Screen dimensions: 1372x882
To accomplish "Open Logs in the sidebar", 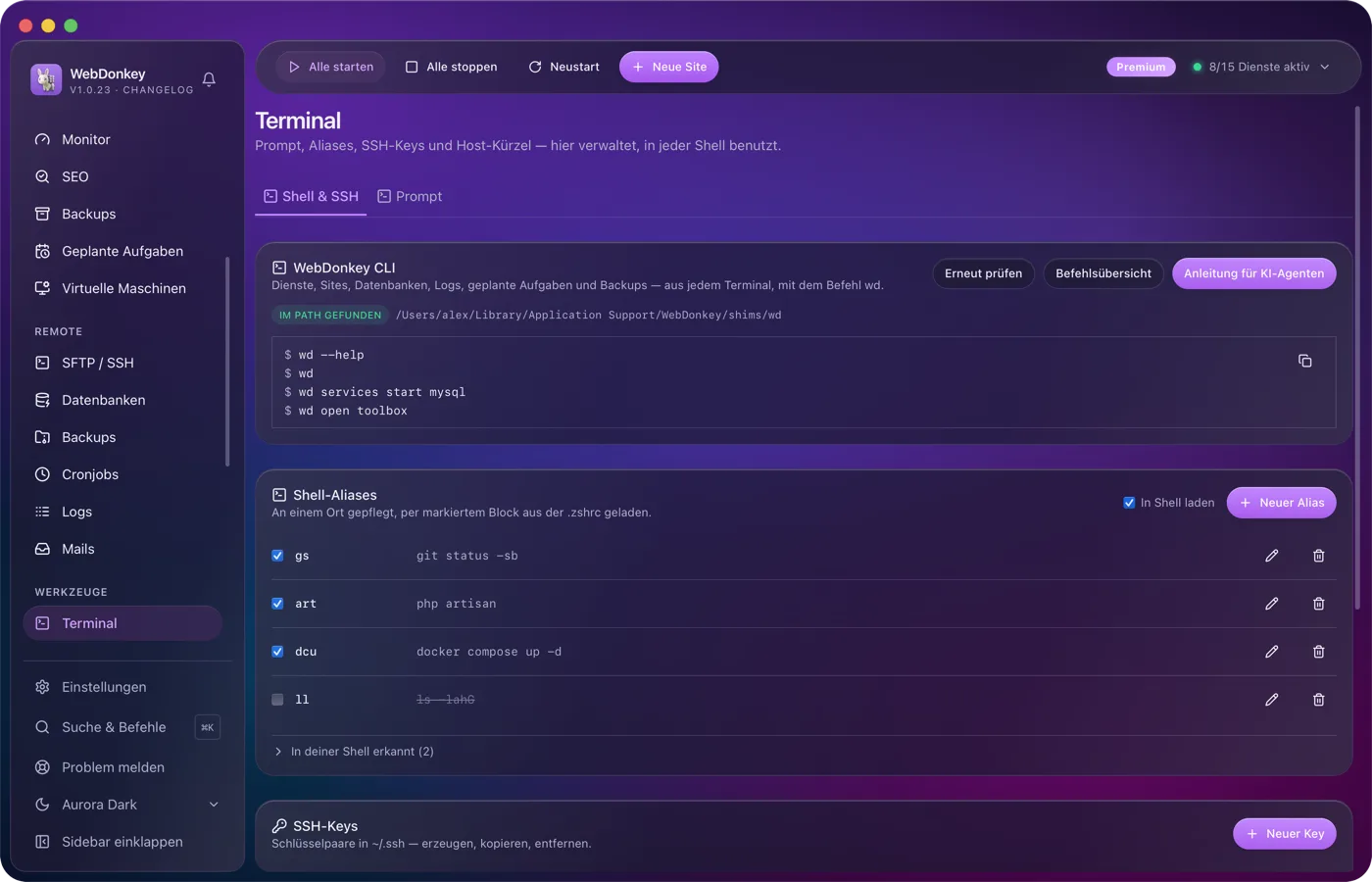I will coord(122,512).
